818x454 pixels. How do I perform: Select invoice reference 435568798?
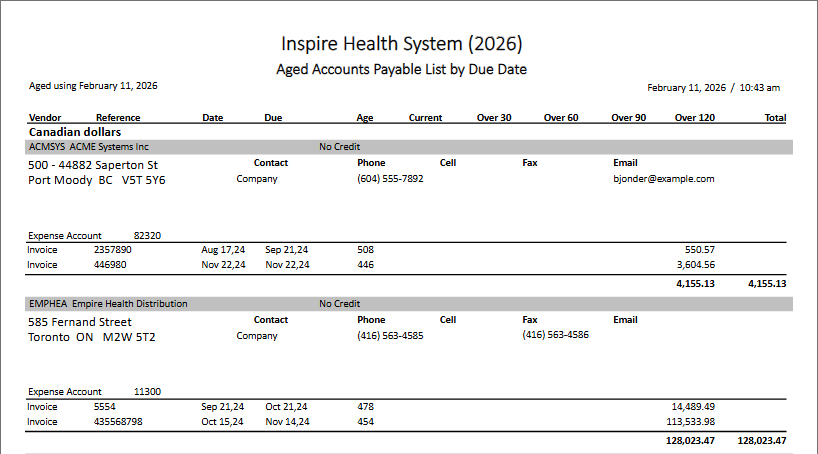118,422
